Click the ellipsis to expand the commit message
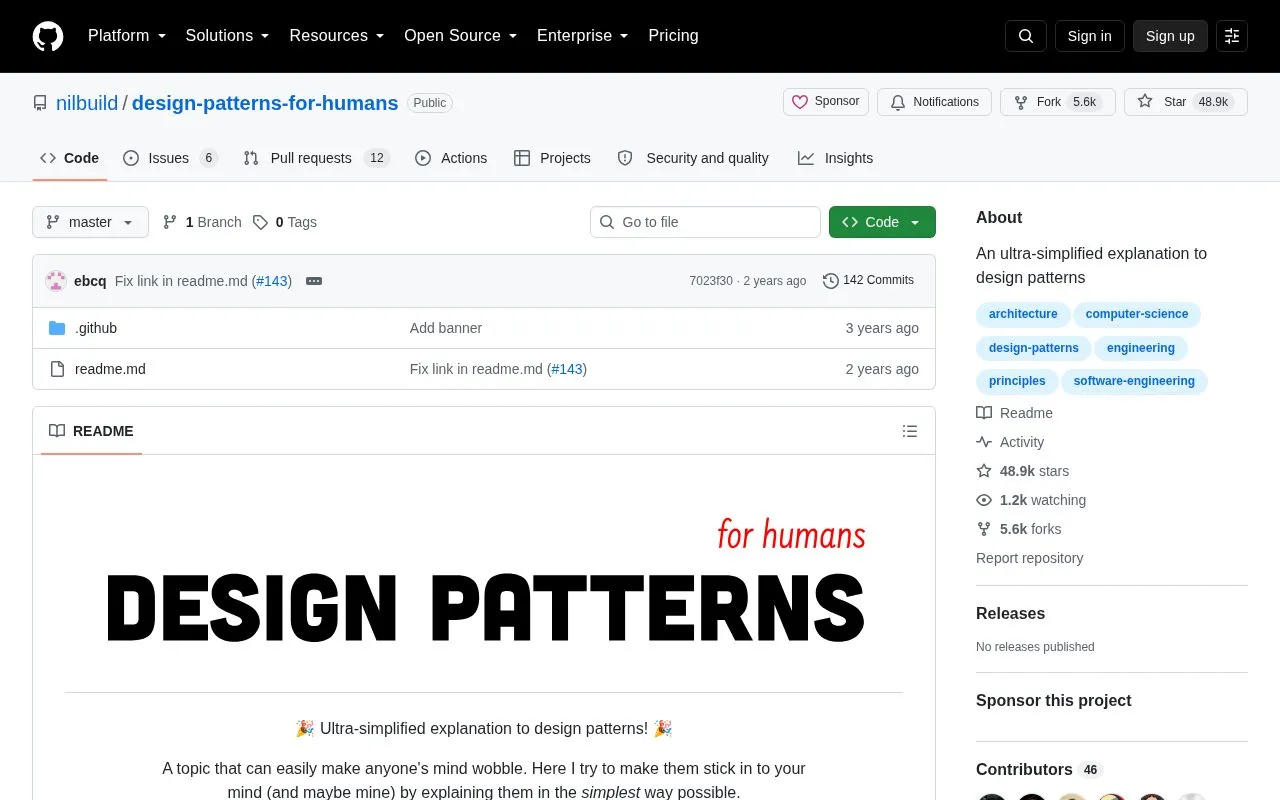 (314, 281)
